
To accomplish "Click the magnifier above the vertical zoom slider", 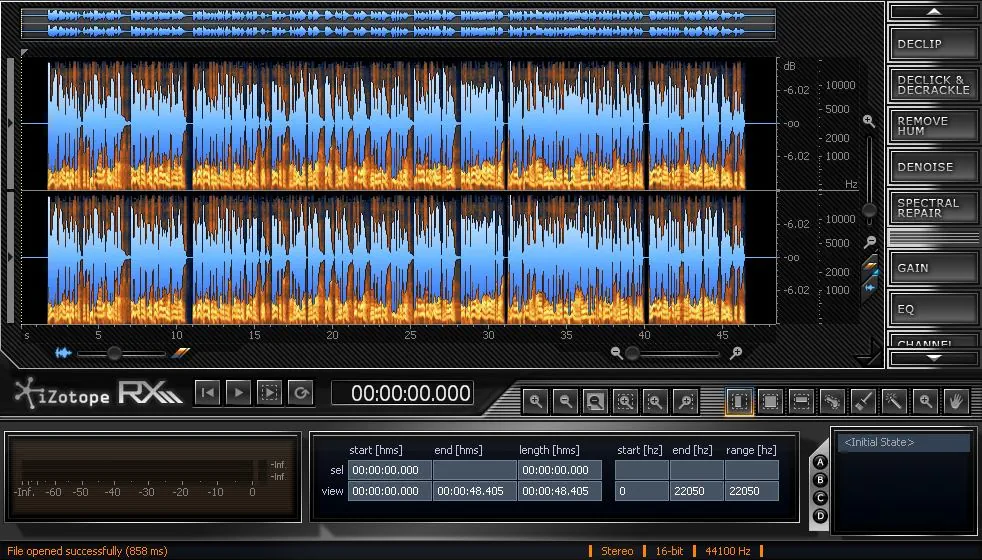I will click(869, 122).
